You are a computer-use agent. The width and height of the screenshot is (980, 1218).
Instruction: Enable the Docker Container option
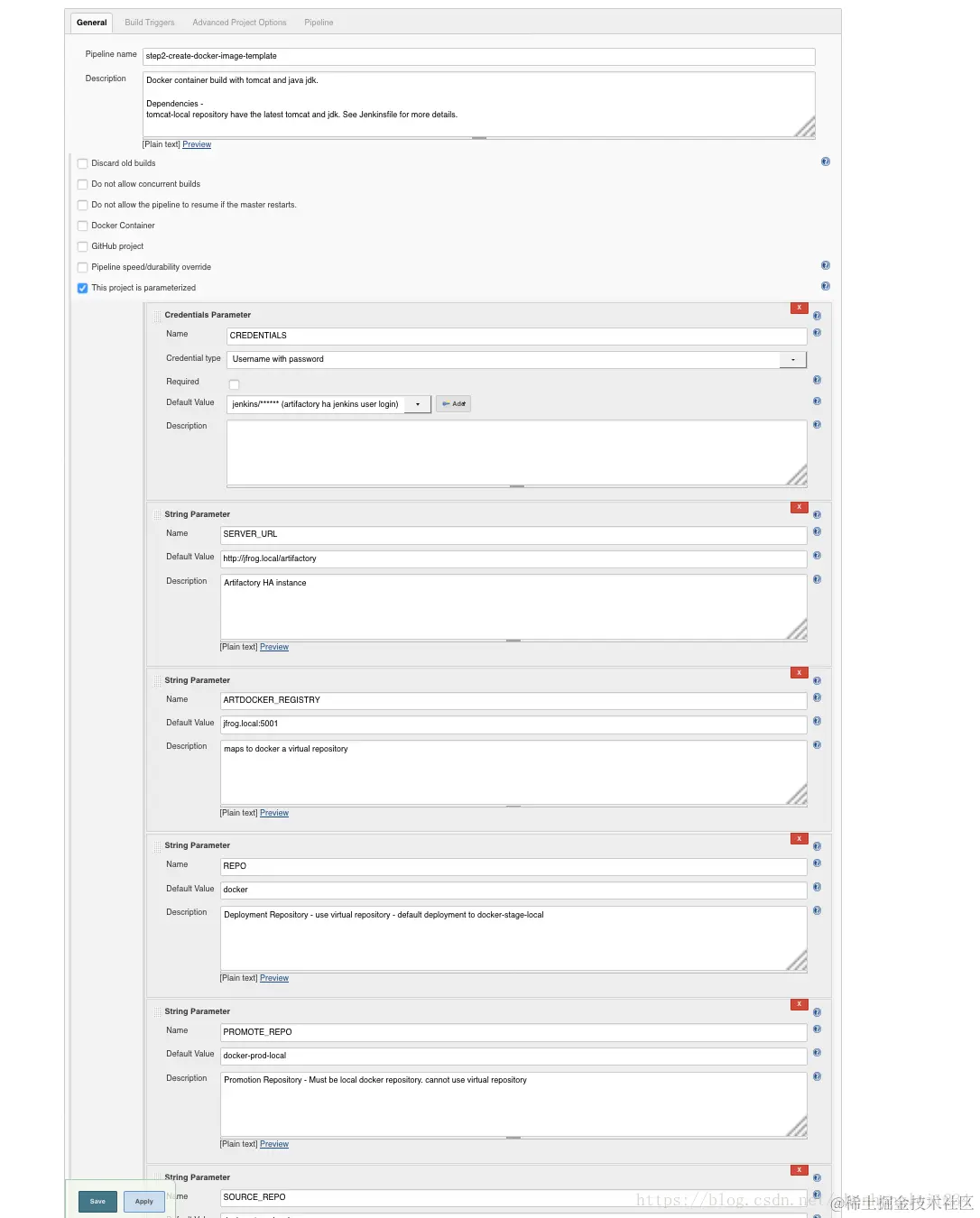(x=82, y=226)
